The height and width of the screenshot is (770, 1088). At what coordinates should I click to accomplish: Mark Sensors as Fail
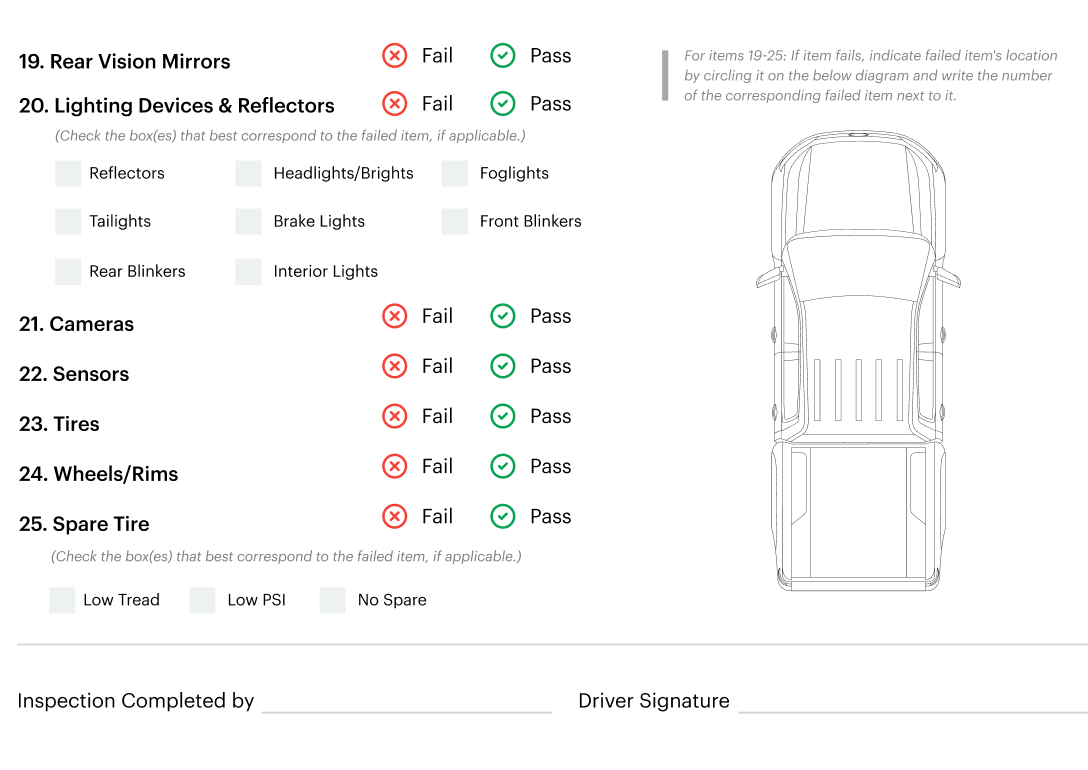pos(394,366)
